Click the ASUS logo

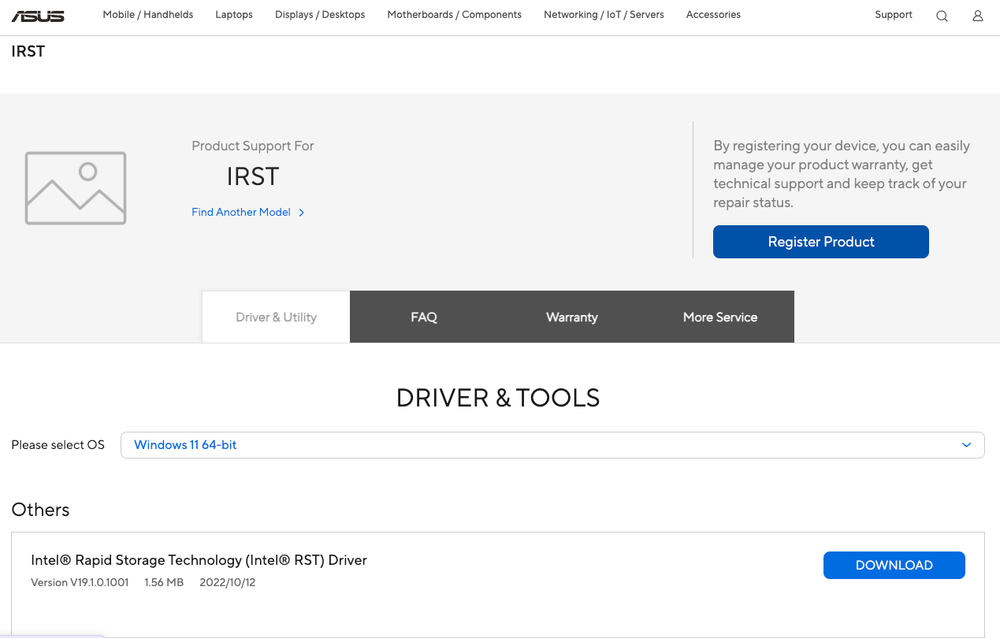click(x=37, y=14)
